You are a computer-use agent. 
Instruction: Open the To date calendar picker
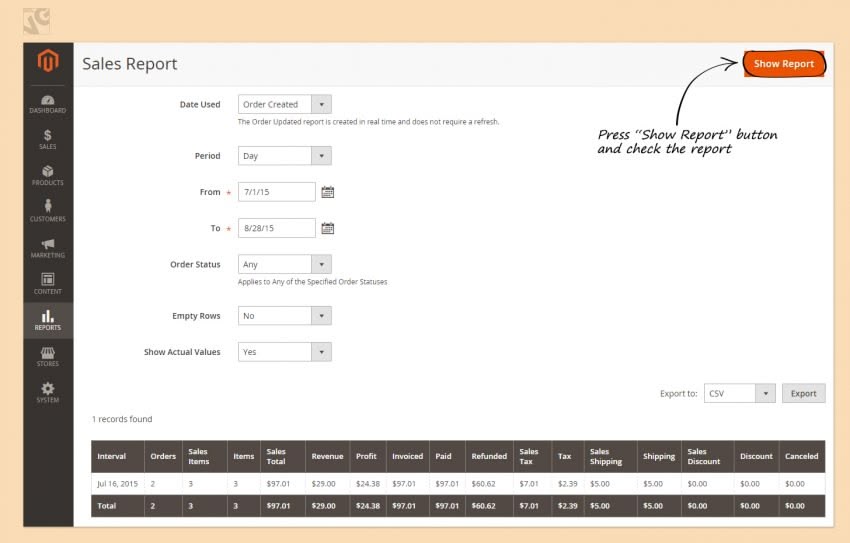coord(327,228)
